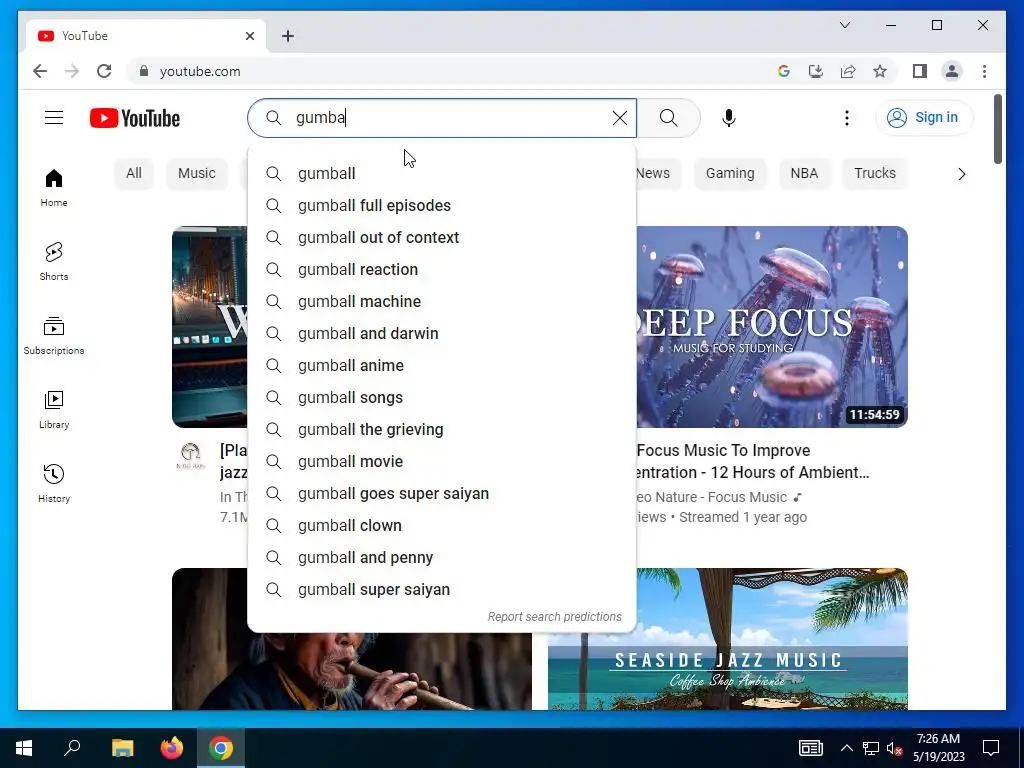Choose 'gumball reaction' suggestion
The height and width of the screenshot is (768, 1024).
click(x=442, y=269)
